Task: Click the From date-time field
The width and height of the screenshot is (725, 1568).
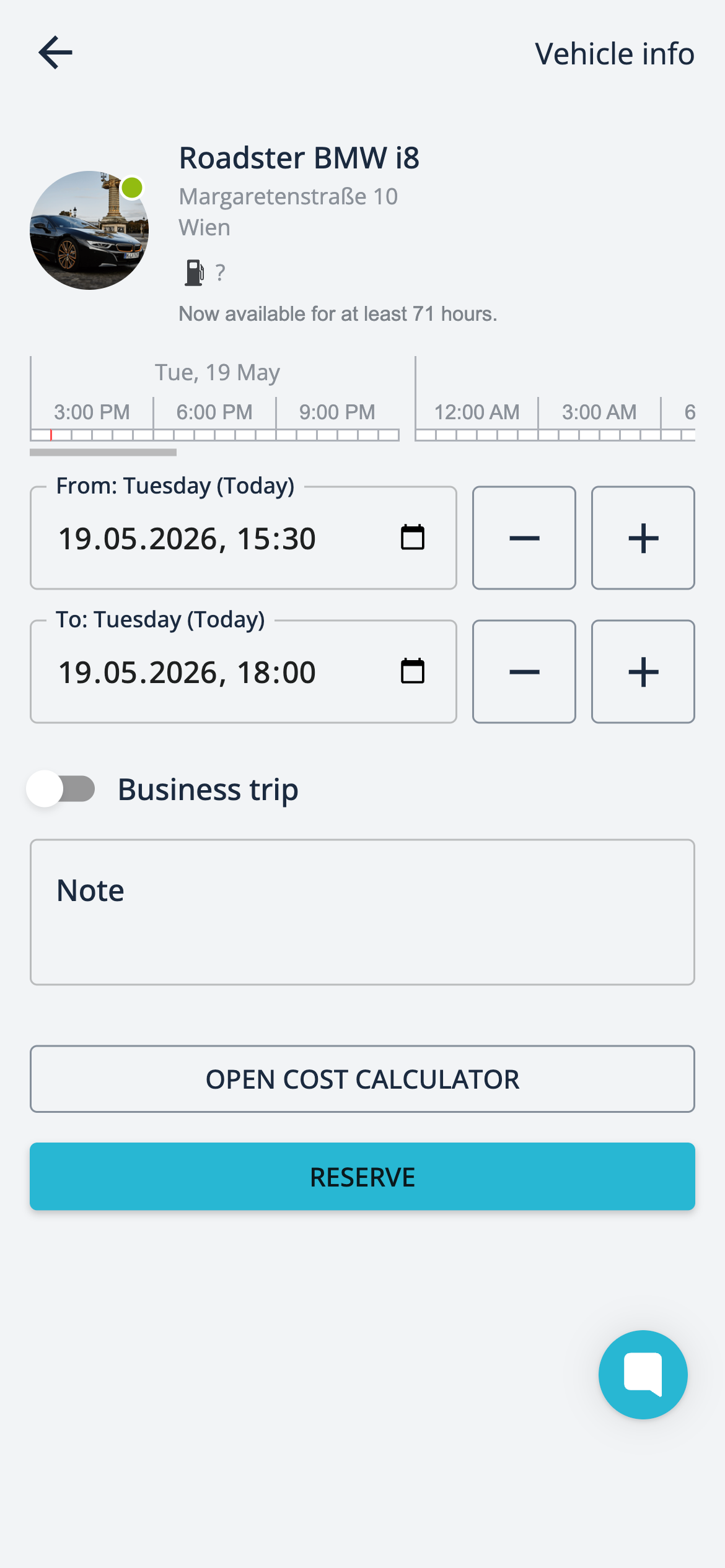Action: [x=244, y=538]
